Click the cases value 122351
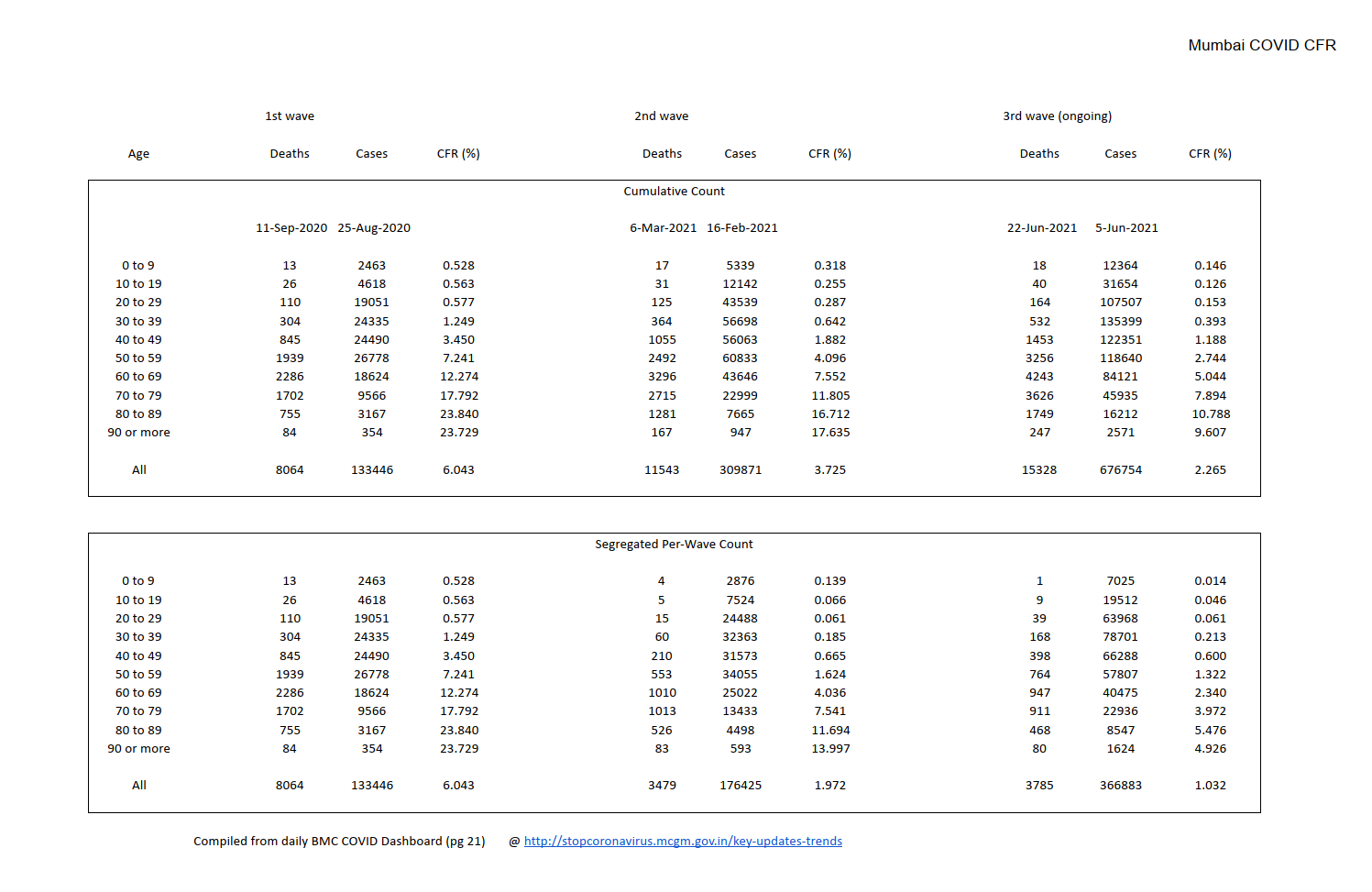Viewport: 1372px width, 892px height. pos(1121,340)
